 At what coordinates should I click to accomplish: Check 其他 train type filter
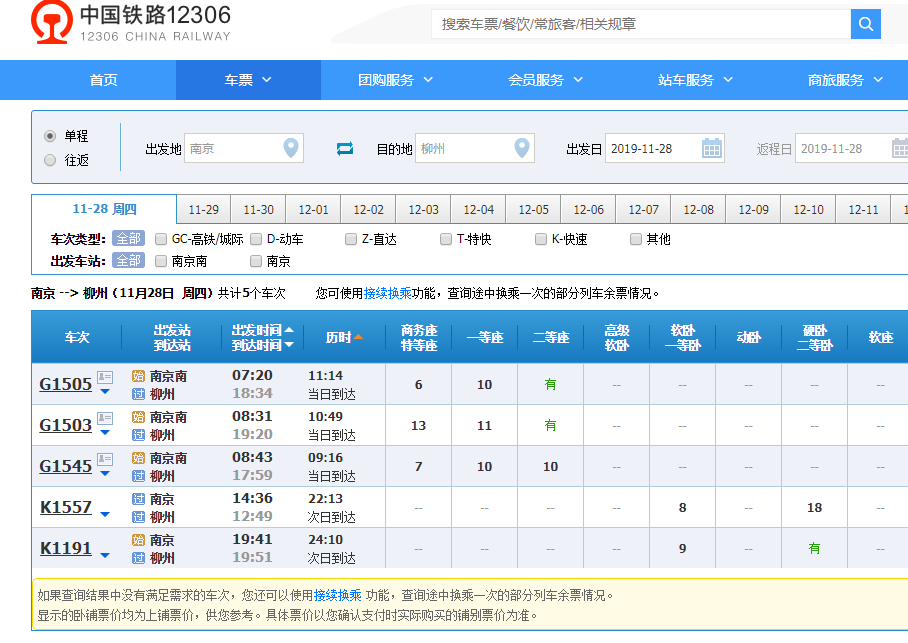(636, 239)
